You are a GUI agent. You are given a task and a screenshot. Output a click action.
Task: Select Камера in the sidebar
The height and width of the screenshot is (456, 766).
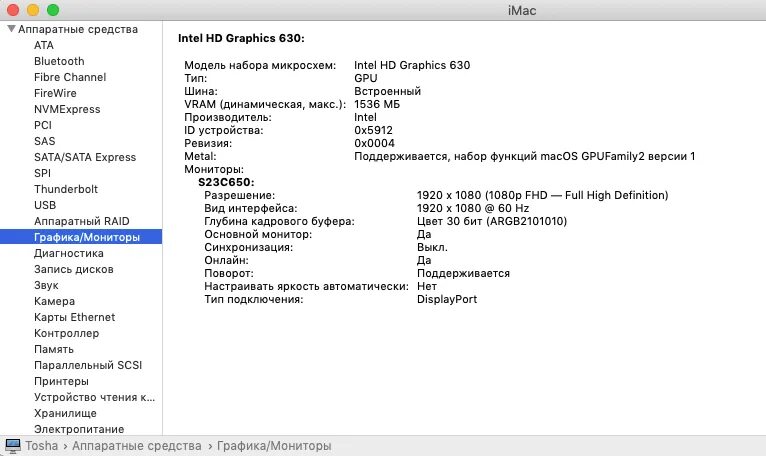click(54, 301)
